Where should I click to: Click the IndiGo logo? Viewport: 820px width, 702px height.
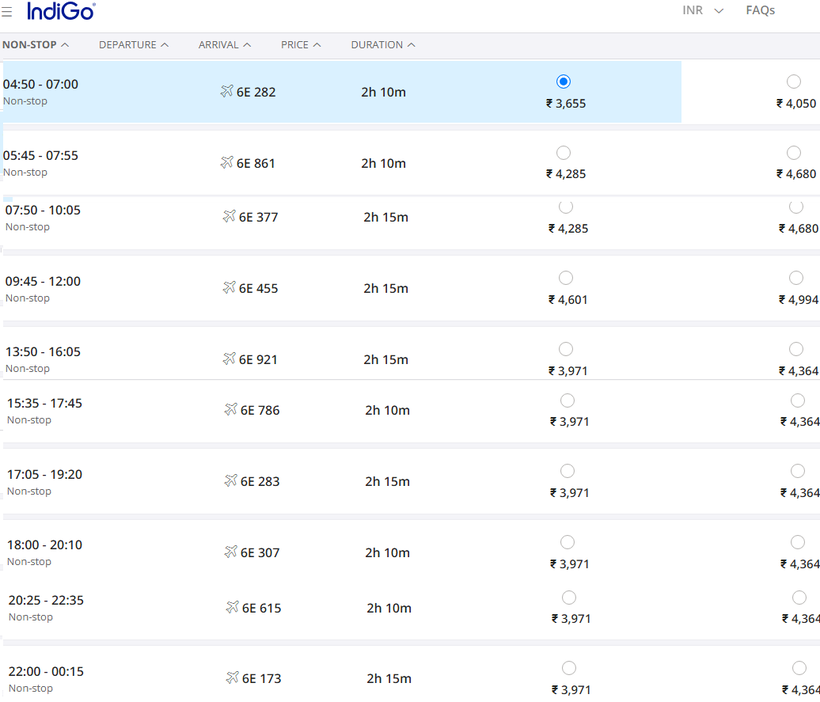tap(61, 12)
